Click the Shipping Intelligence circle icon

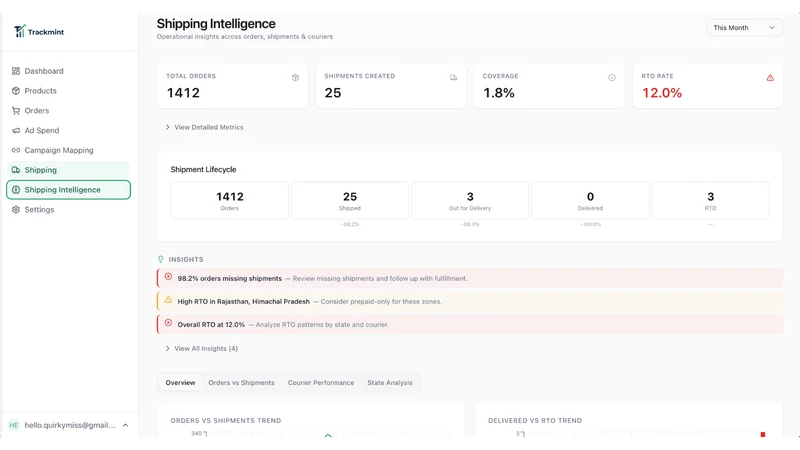click(16, 190)
